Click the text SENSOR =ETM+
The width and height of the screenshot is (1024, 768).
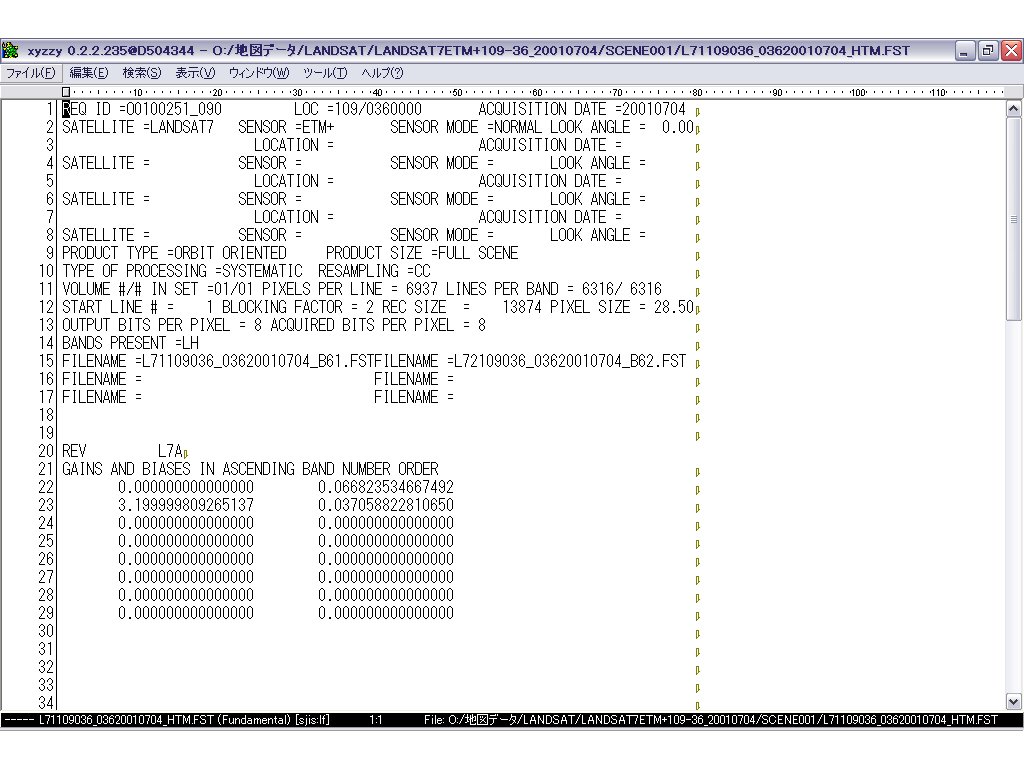click(x=286, y=127)
